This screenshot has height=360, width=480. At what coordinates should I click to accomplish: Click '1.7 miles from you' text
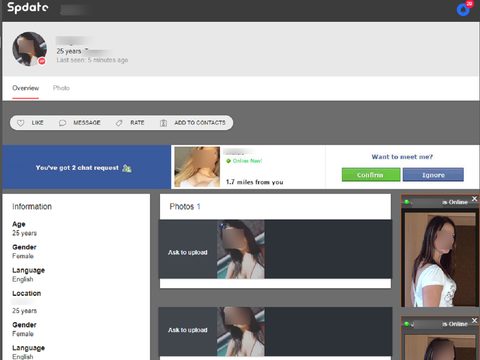pyautogui.click(x=255, y=182)
